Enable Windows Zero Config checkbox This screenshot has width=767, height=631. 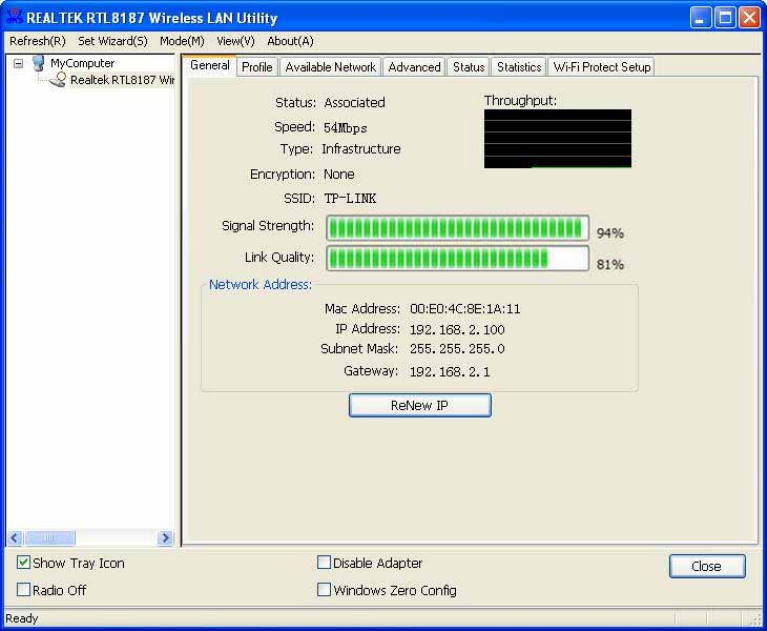click(x=324, y=589)
